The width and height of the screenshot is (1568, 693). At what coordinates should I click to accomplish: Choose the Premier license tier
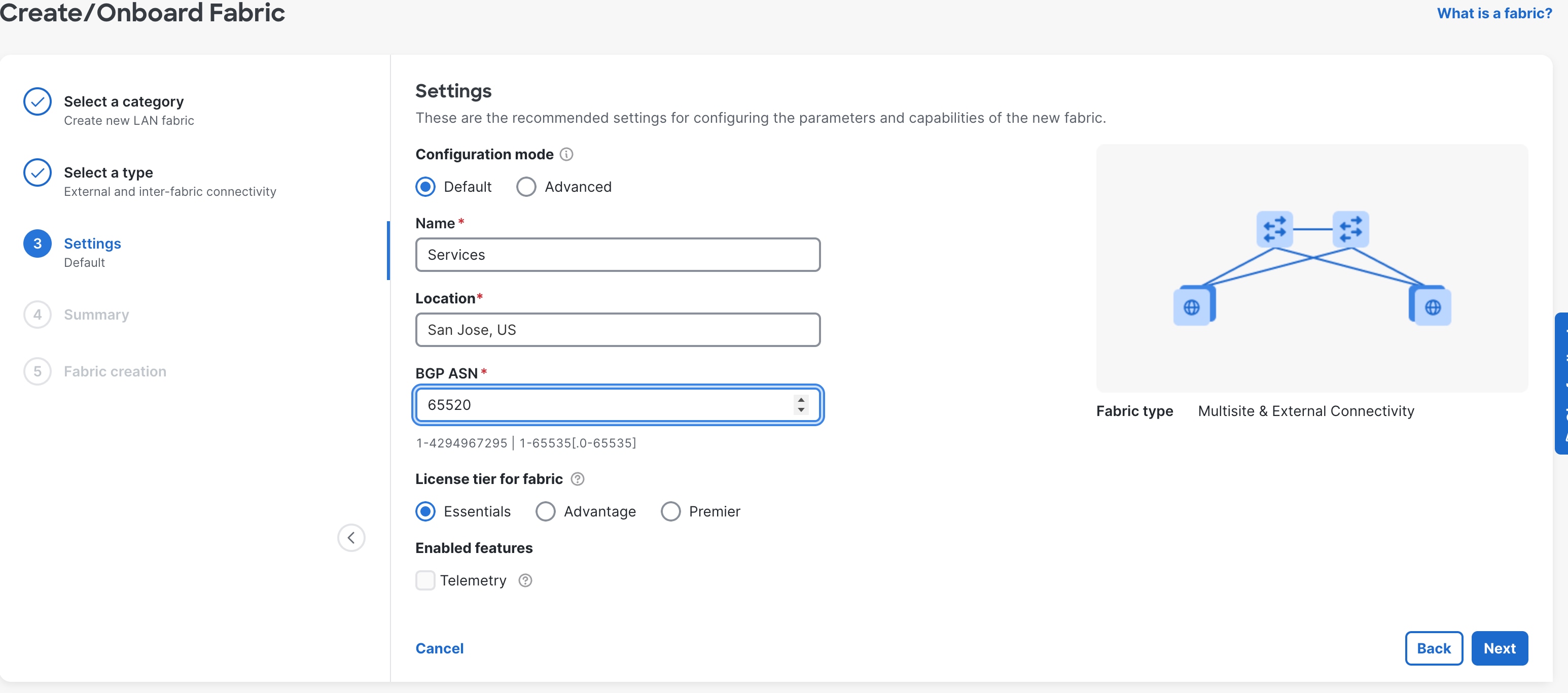pos(670,511)
